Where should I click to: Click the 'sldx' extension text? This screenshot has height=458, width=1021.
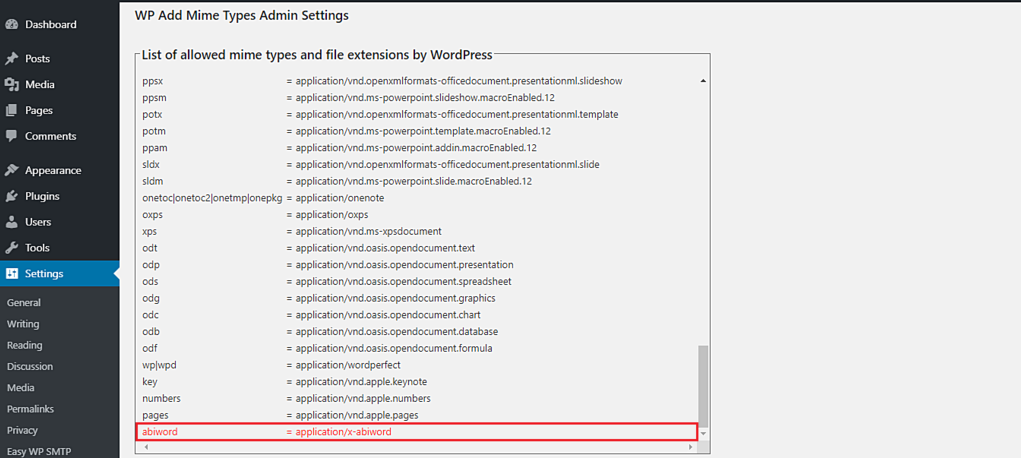click(150, 164)
